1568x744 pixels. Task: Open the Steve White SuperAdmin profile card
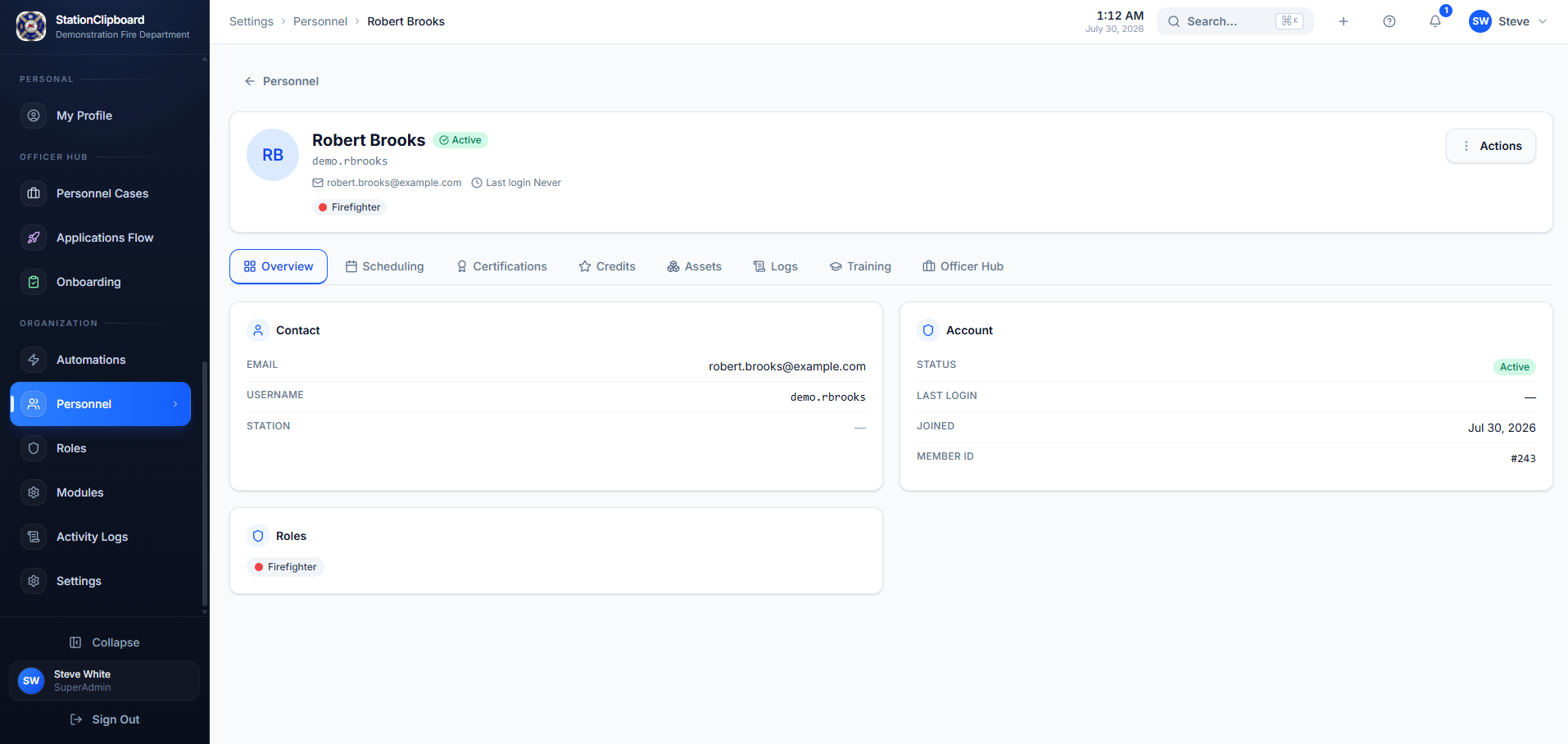pos(104,681)
